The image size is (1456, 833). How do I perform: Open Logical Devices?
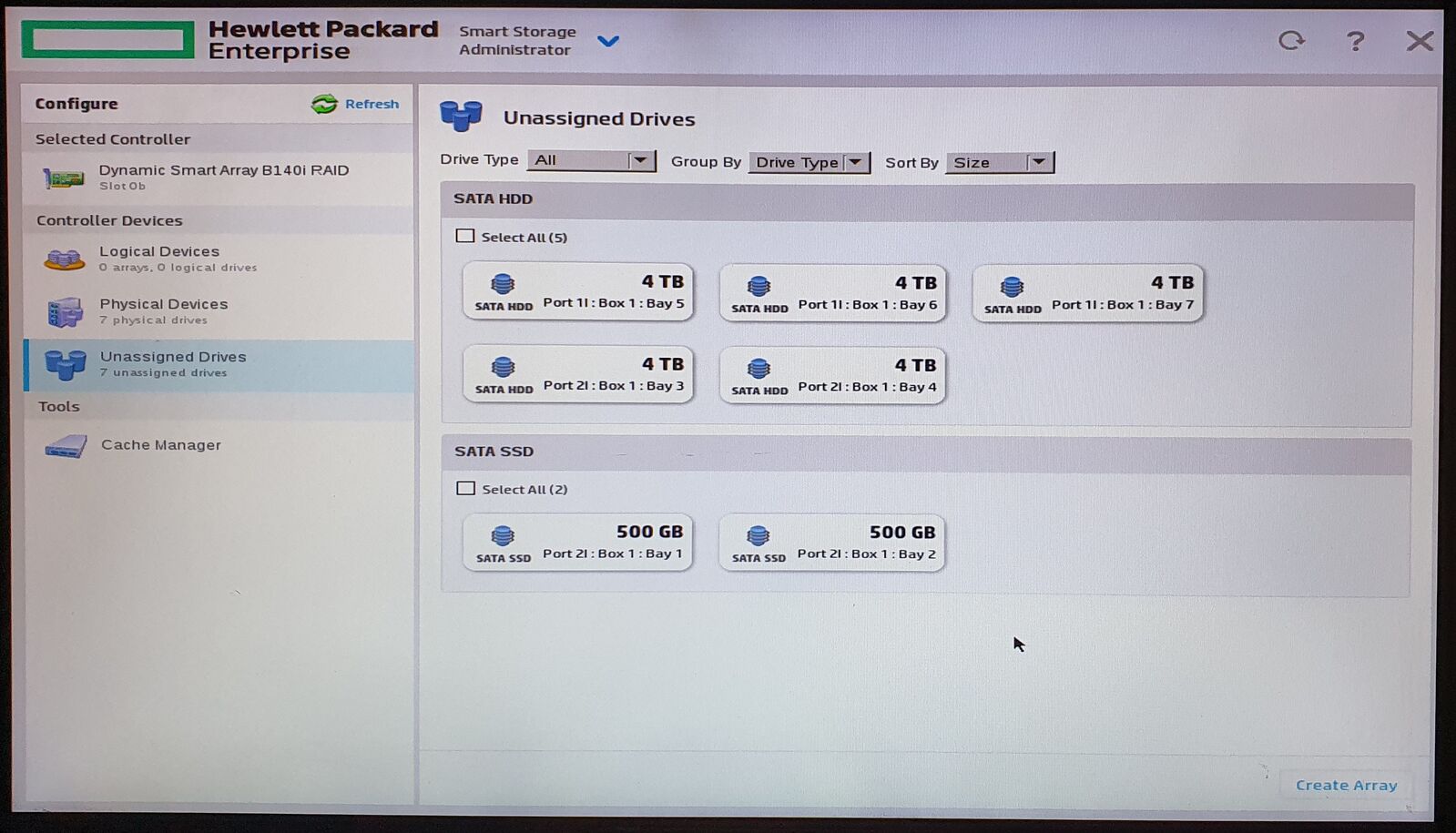219,259
